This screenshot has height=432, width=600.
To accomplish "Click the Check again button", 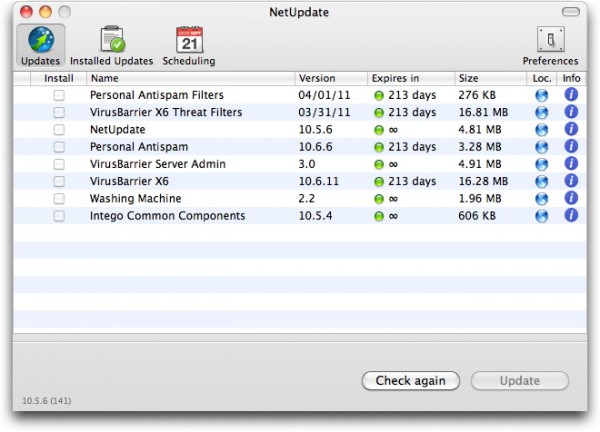I will point(411,381).
